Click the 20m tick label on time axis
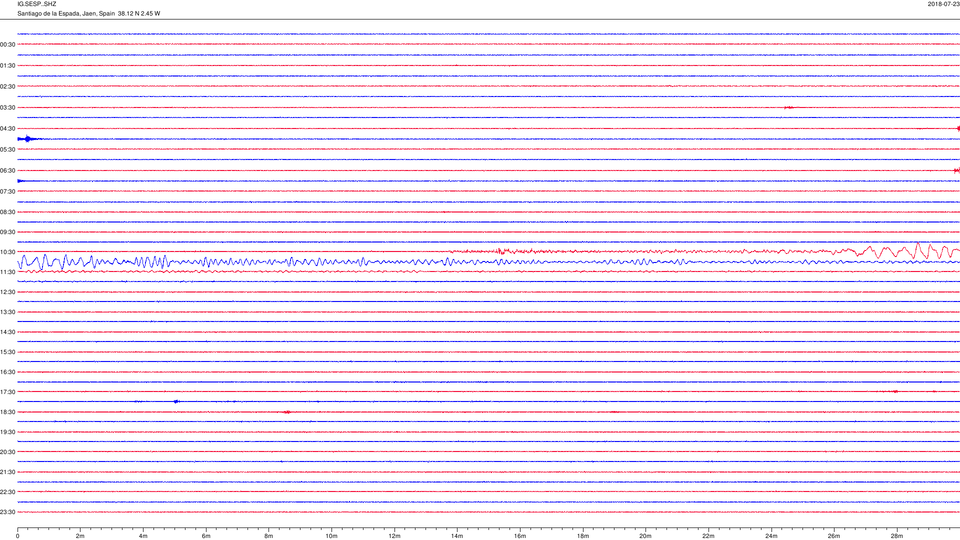The image size is (960, 540). coord(645,536)
